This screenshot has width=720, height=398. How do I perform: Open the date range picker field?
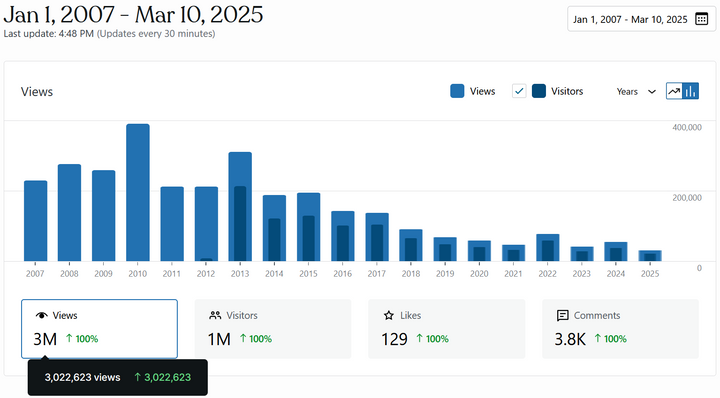641,19
